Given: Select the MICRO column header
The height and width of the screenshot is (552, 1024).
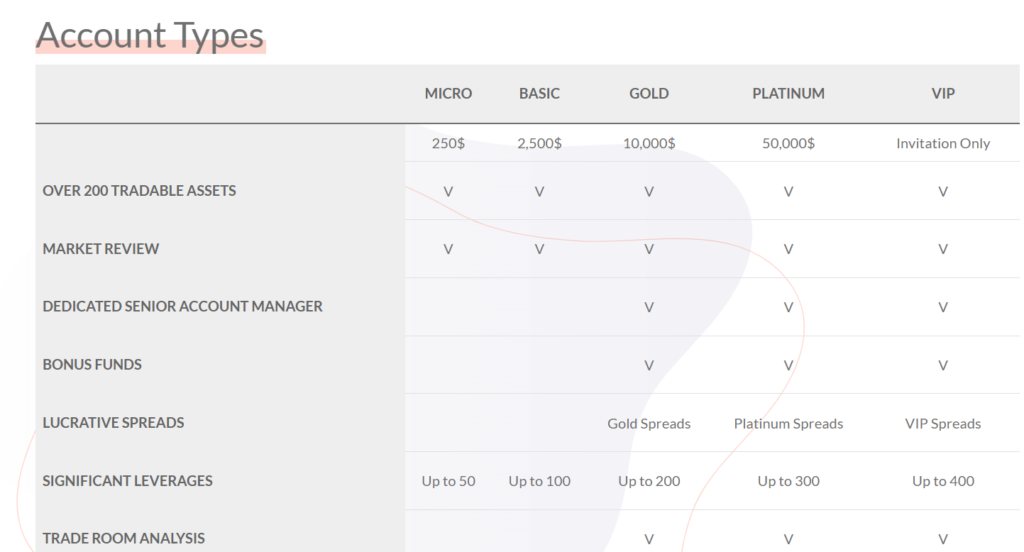Looking at the screenshot, I should coord(448,93).
